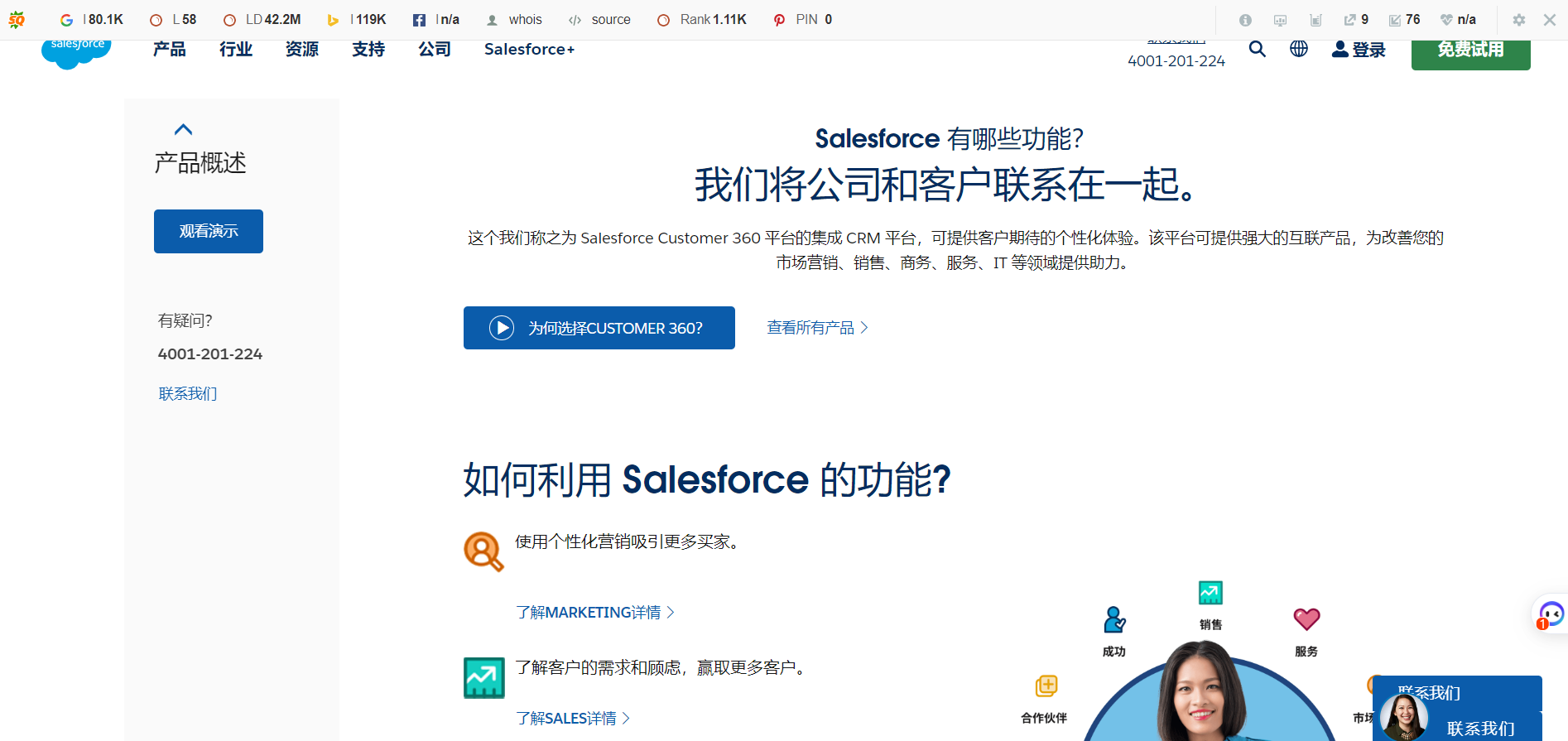Open the 资源 navigation menu
The width and height of the screenshot is (1568, 741).
click(x=302, y=50)
